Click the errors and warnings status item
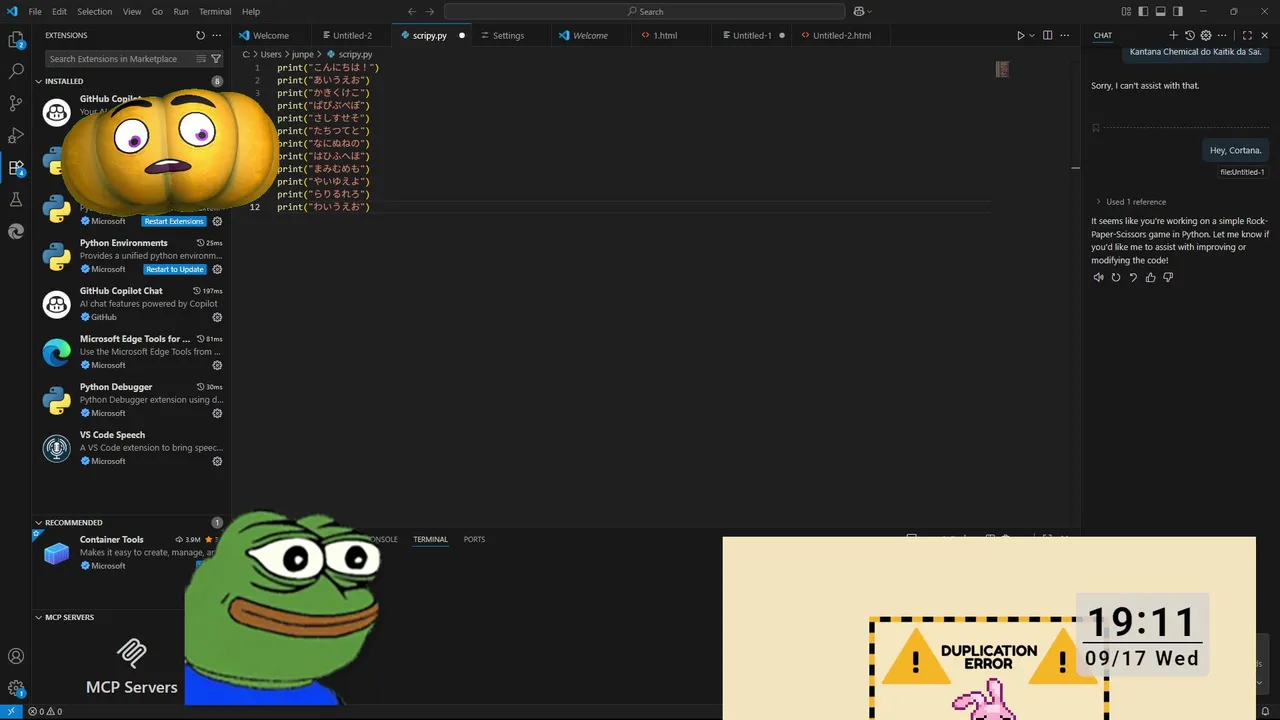The image size is (1280, 720). [45, 711]
